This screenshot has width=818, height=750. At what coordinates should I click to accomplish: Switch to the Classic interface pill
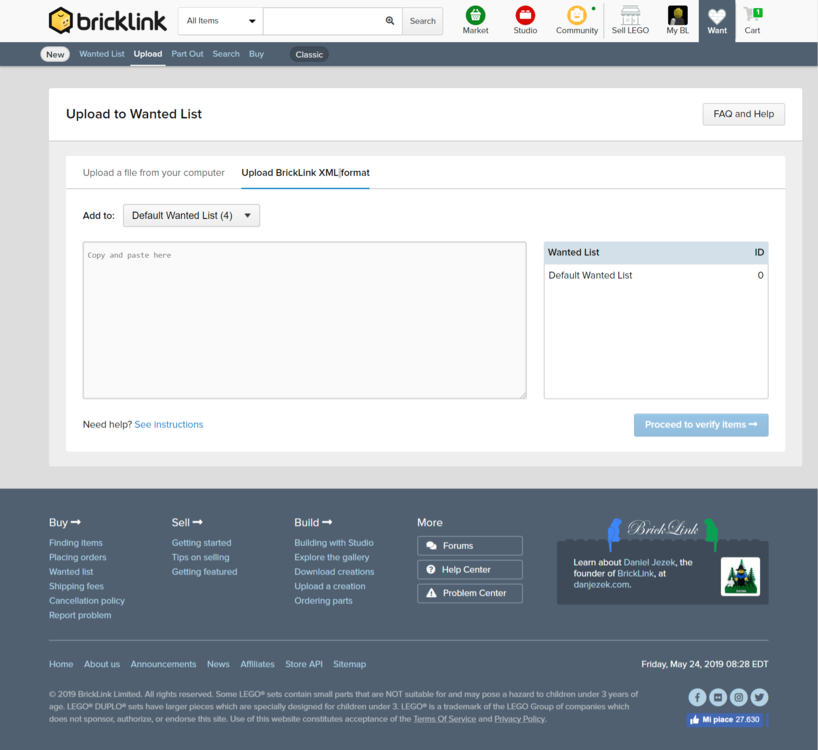click(x=309, y=54)
